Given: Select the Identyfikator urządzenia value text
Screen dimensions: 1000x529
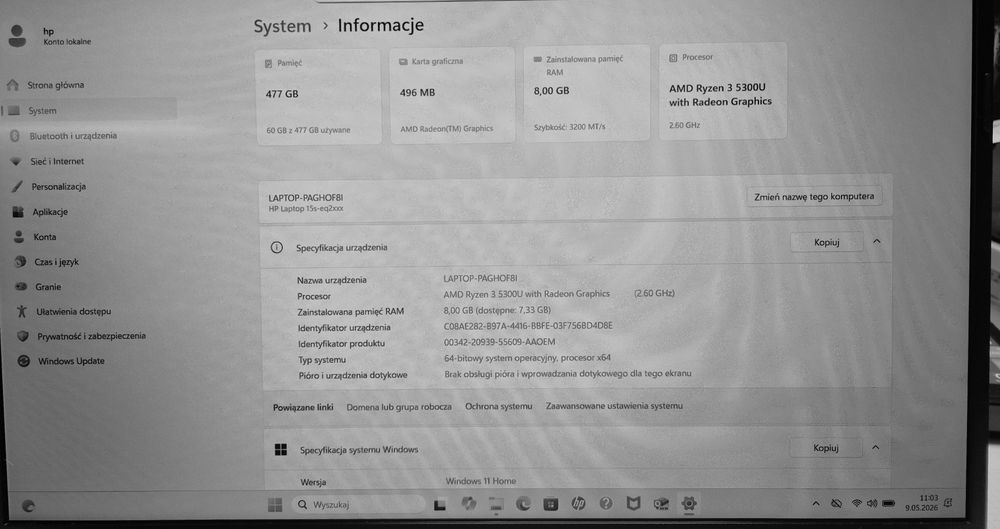Looking at the screenshot, I should [527, 326].
